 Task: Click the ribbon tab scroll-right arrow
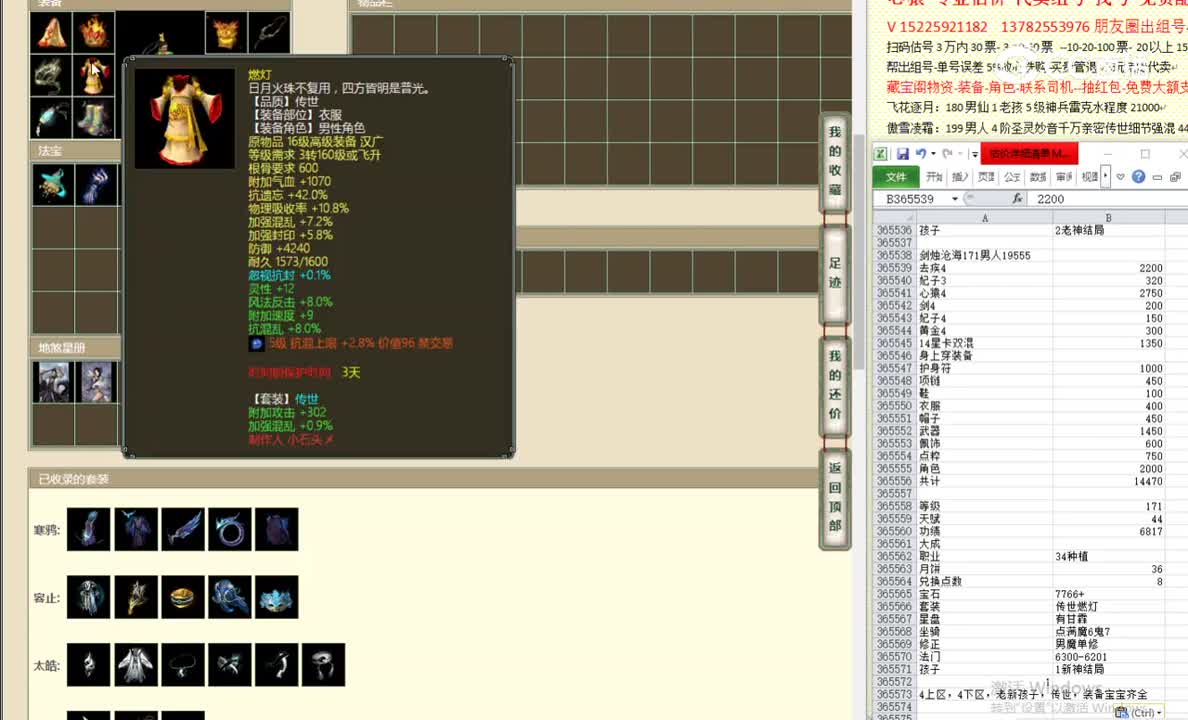pos(1105,176)
